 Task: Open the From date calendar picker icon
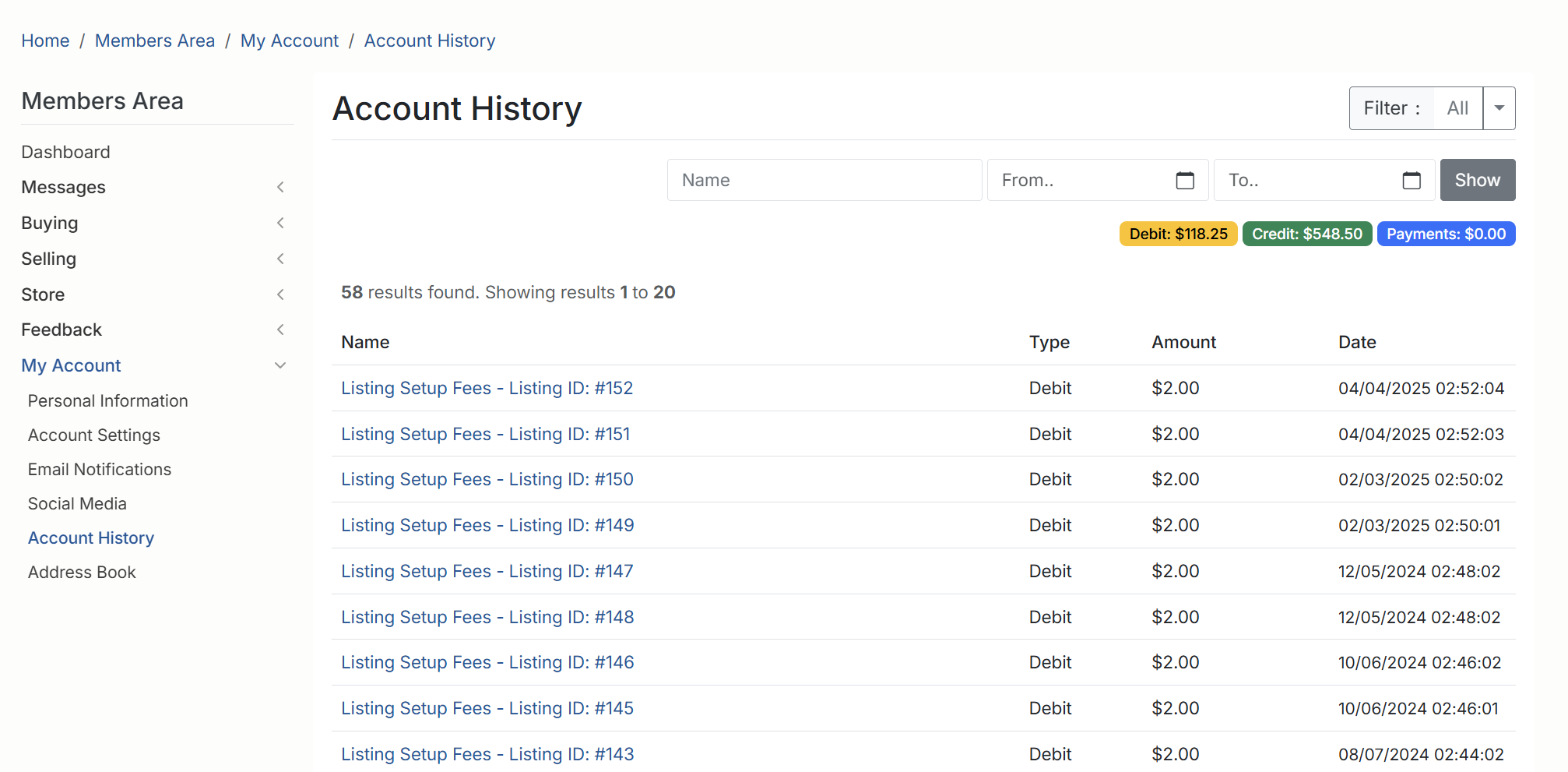pyautogui.click(x=1184, y=181)
